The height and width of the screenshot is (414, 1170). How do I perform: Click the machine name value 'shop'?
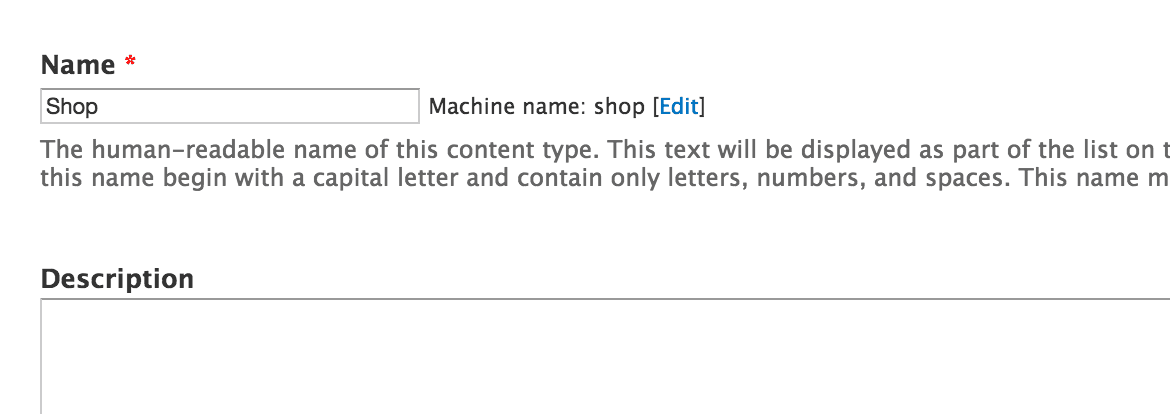(619, 108)
